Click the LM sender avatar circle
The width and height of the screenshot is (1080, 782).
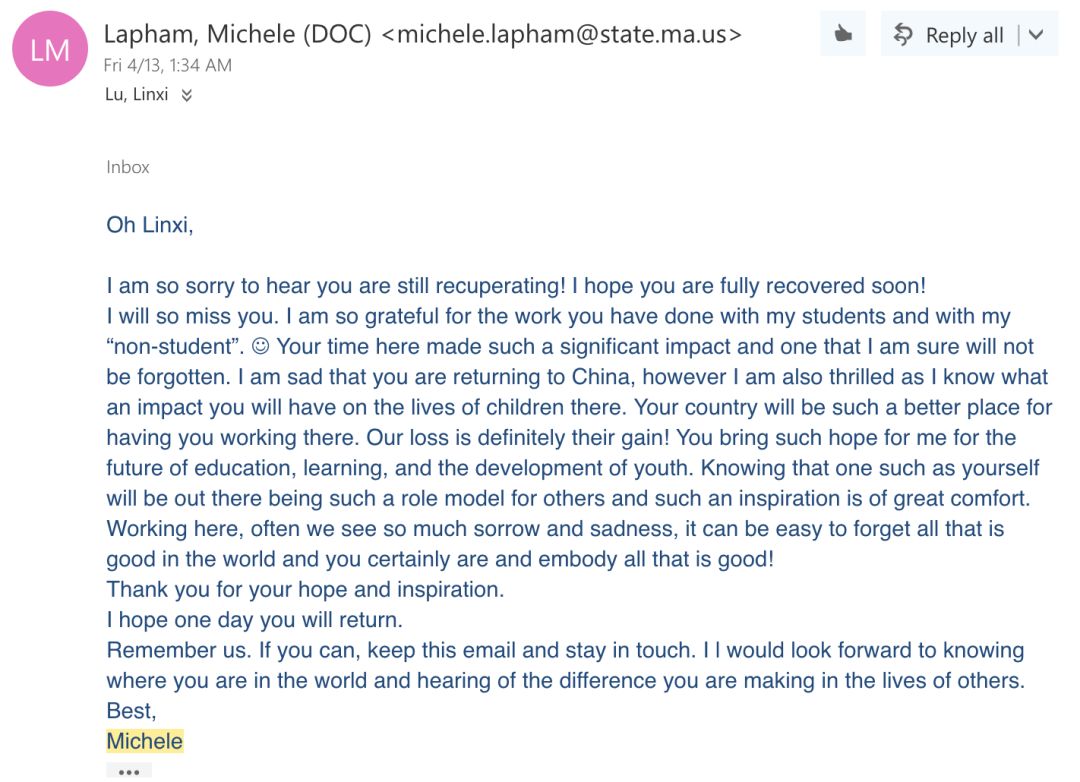(x=50, y=49)
